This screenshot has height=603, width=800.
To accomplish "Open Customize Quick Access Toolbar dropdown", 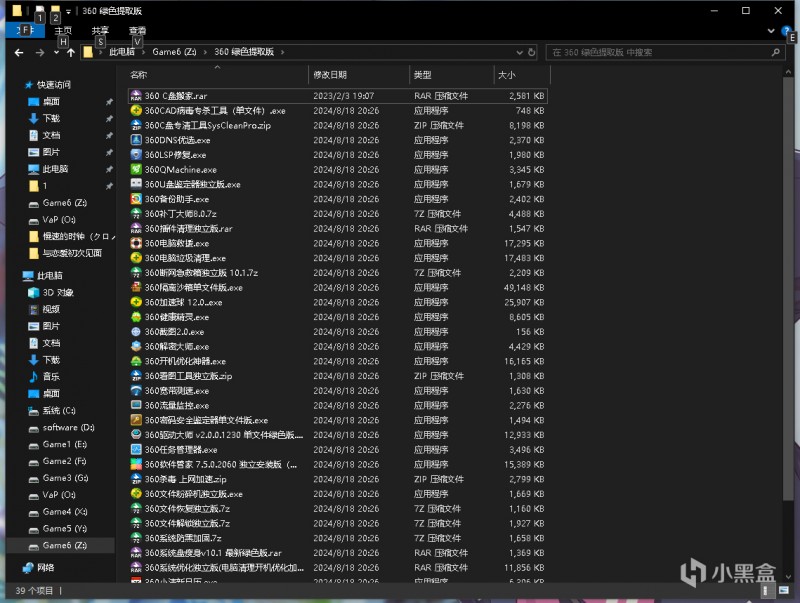I will 68,11.
